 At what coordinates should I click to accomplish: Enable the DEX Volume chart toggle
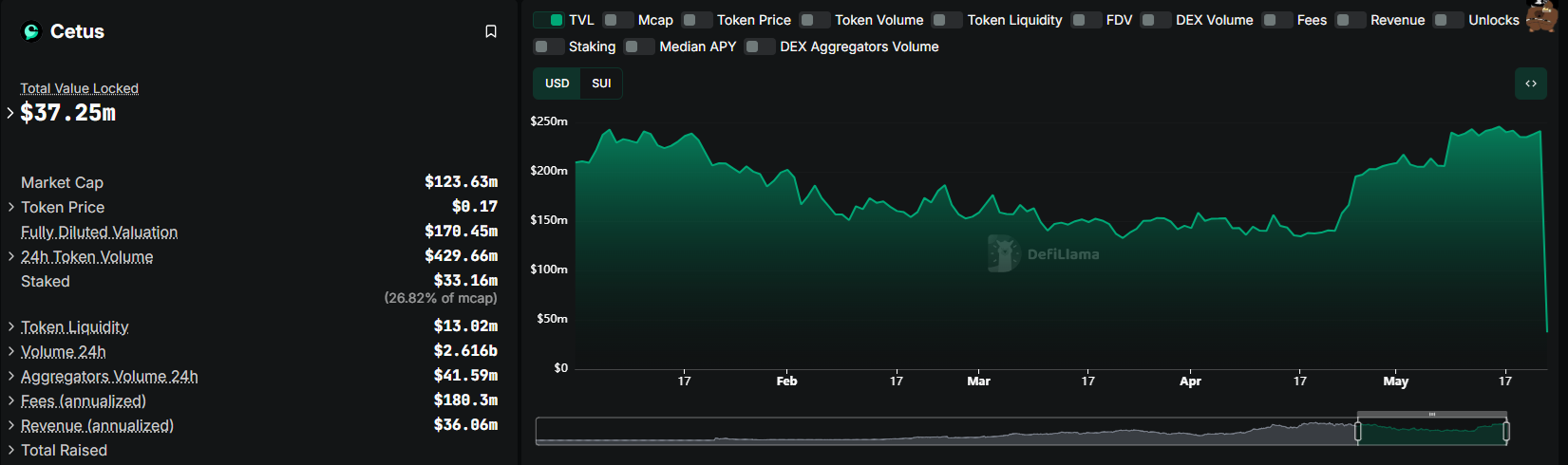pyautogui.click(x=1156, y=20)
